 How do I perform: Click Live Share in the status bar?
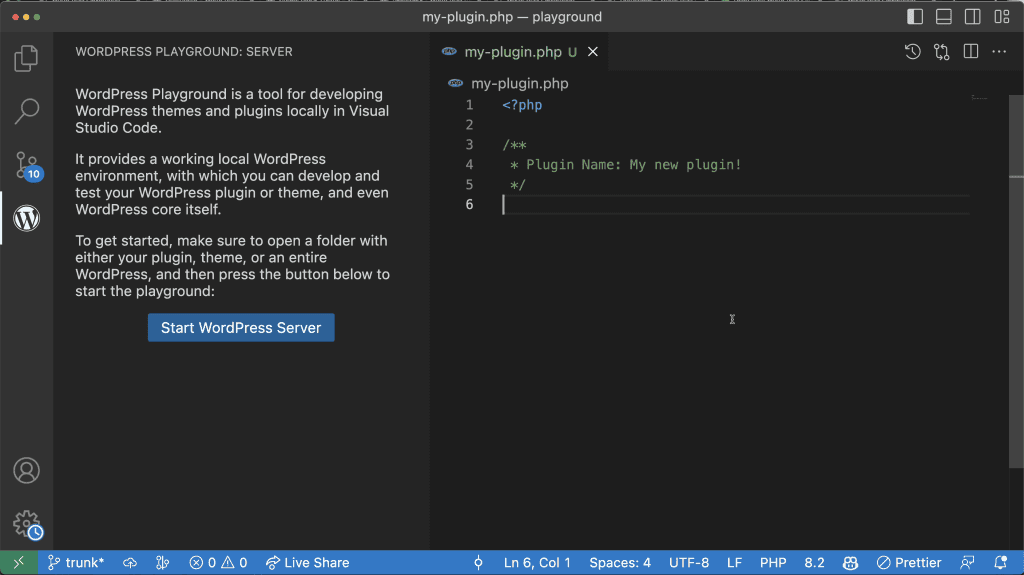(x=307, y=563)
